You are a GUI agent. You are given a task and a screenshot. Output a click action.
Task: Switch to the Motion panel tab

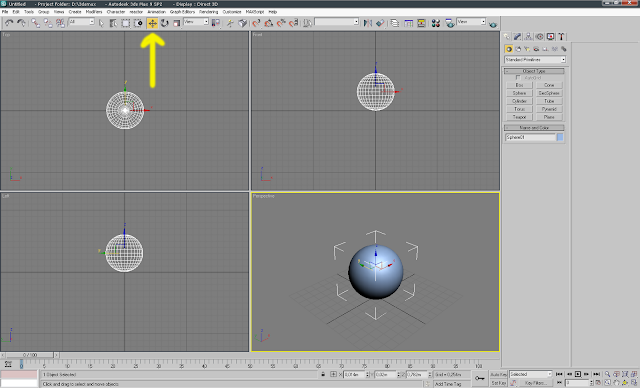coord(540,37)
